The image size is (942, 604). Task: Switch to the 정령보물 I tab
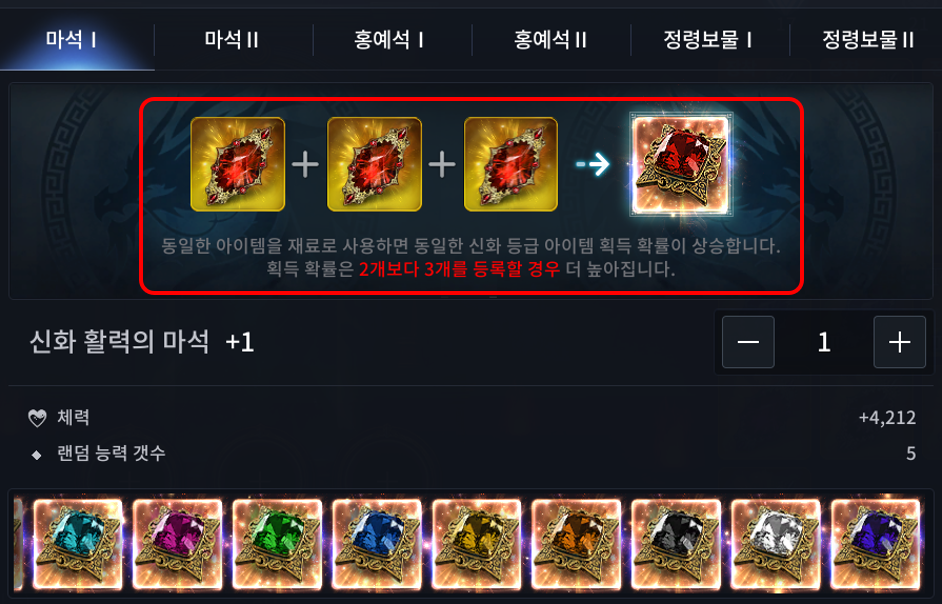pos(709,40)
